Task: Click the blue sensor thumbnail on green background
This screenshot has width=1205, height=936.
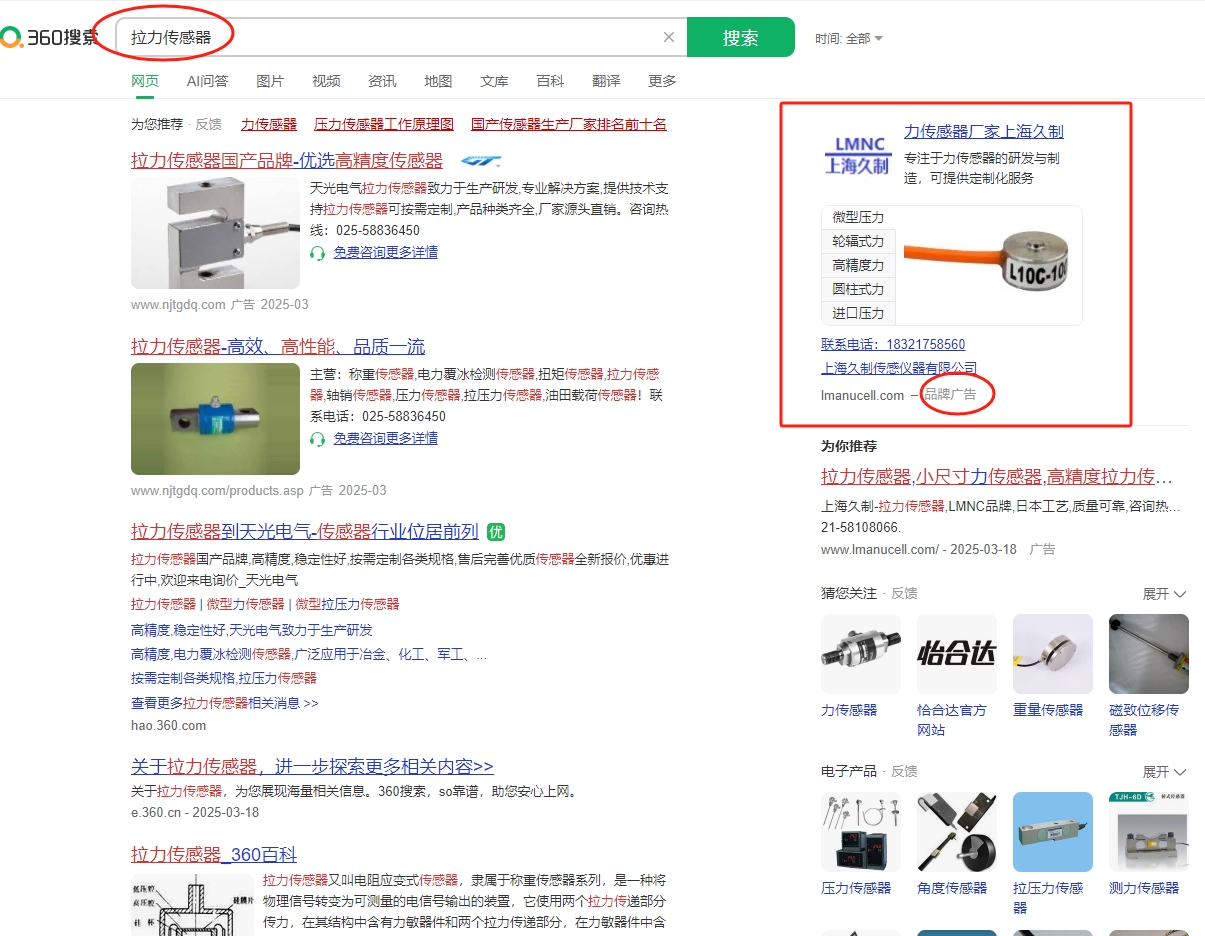Action: [215, 419]
